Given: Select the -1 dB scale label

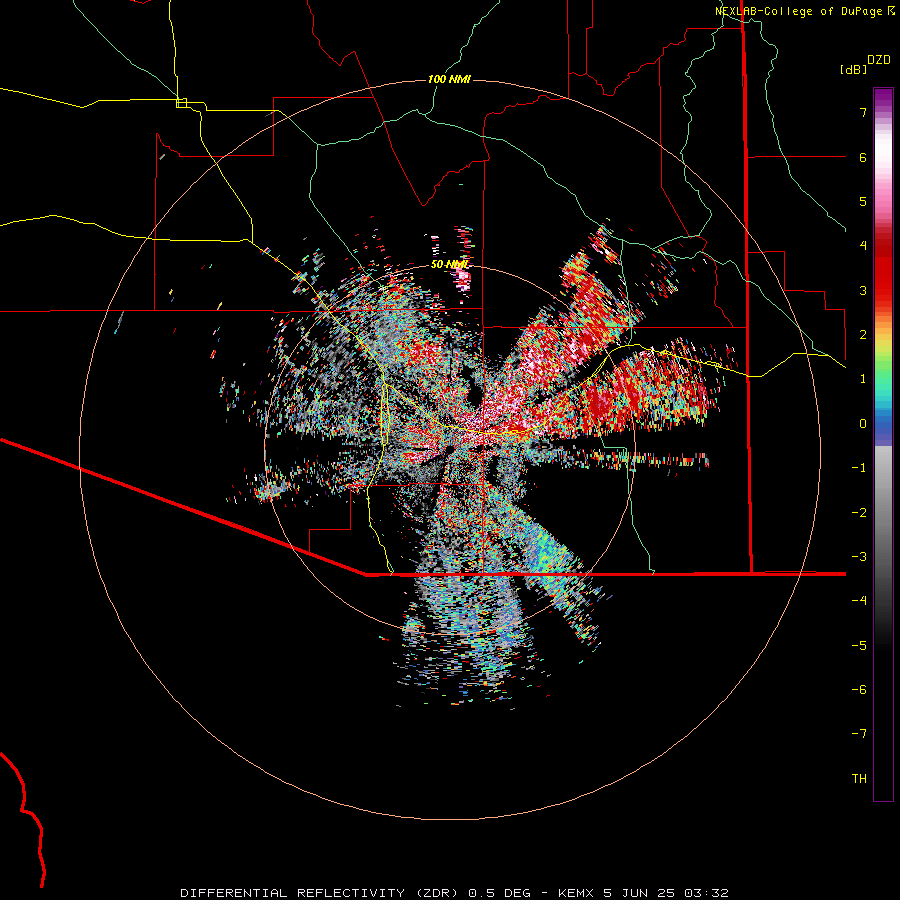Looking at the screenshot, I should click(859, 468).
